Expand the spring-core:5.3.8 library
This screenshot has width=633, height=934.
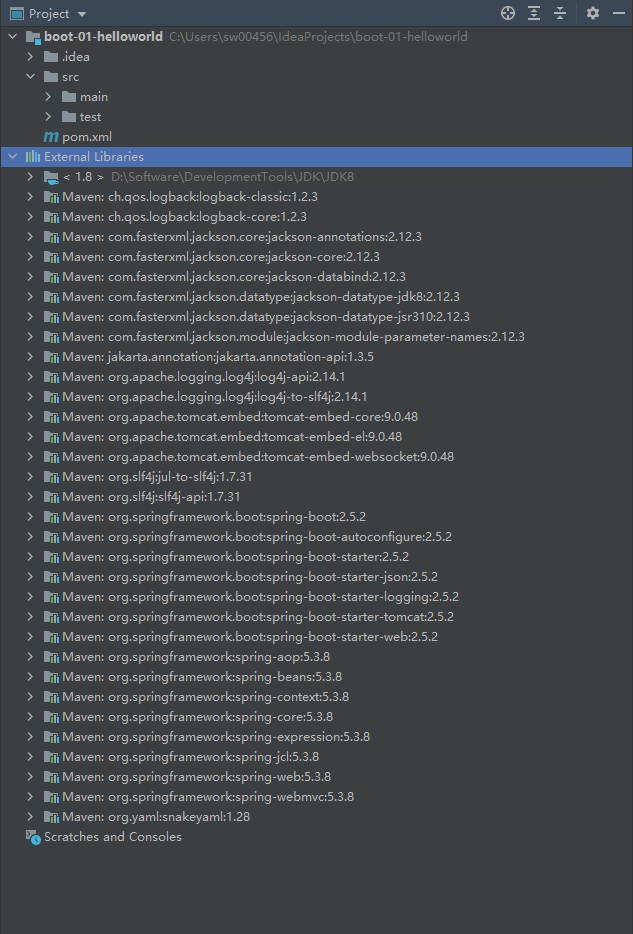coord(30,717)
